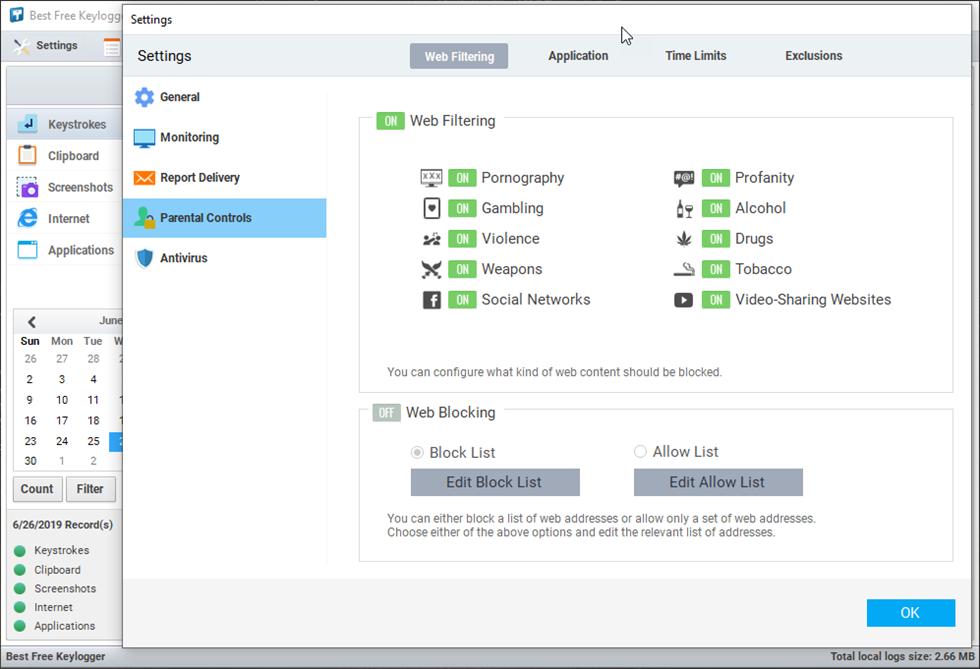Click the Violence category icon
The image size is (980, 669).
(431, 239)
